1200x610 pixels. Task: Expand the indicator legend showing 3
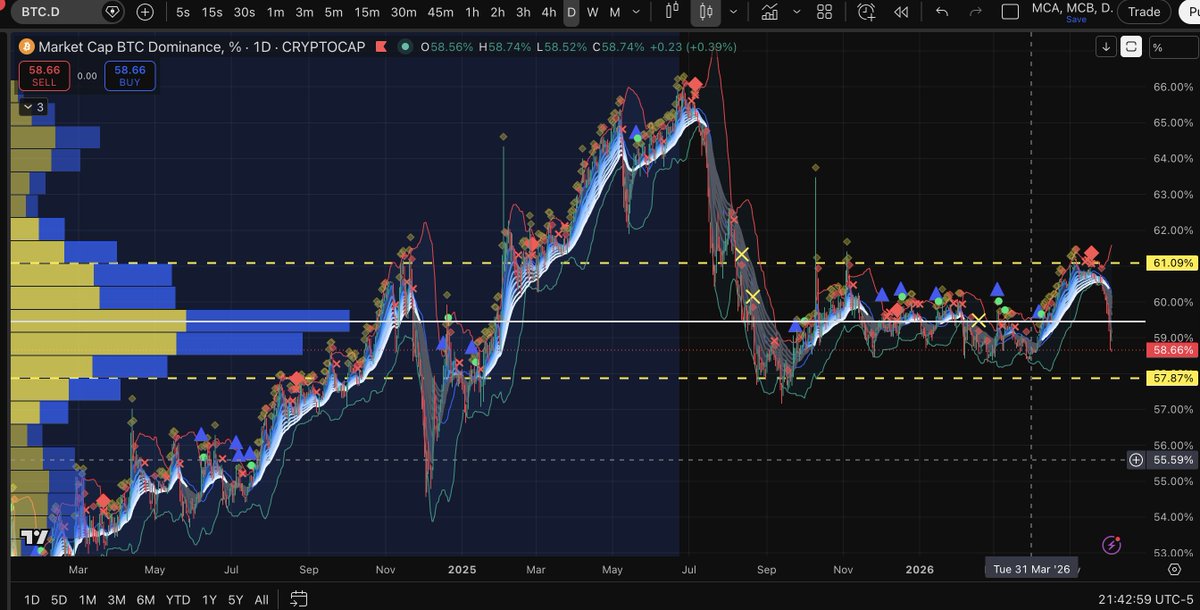point(33,106)
